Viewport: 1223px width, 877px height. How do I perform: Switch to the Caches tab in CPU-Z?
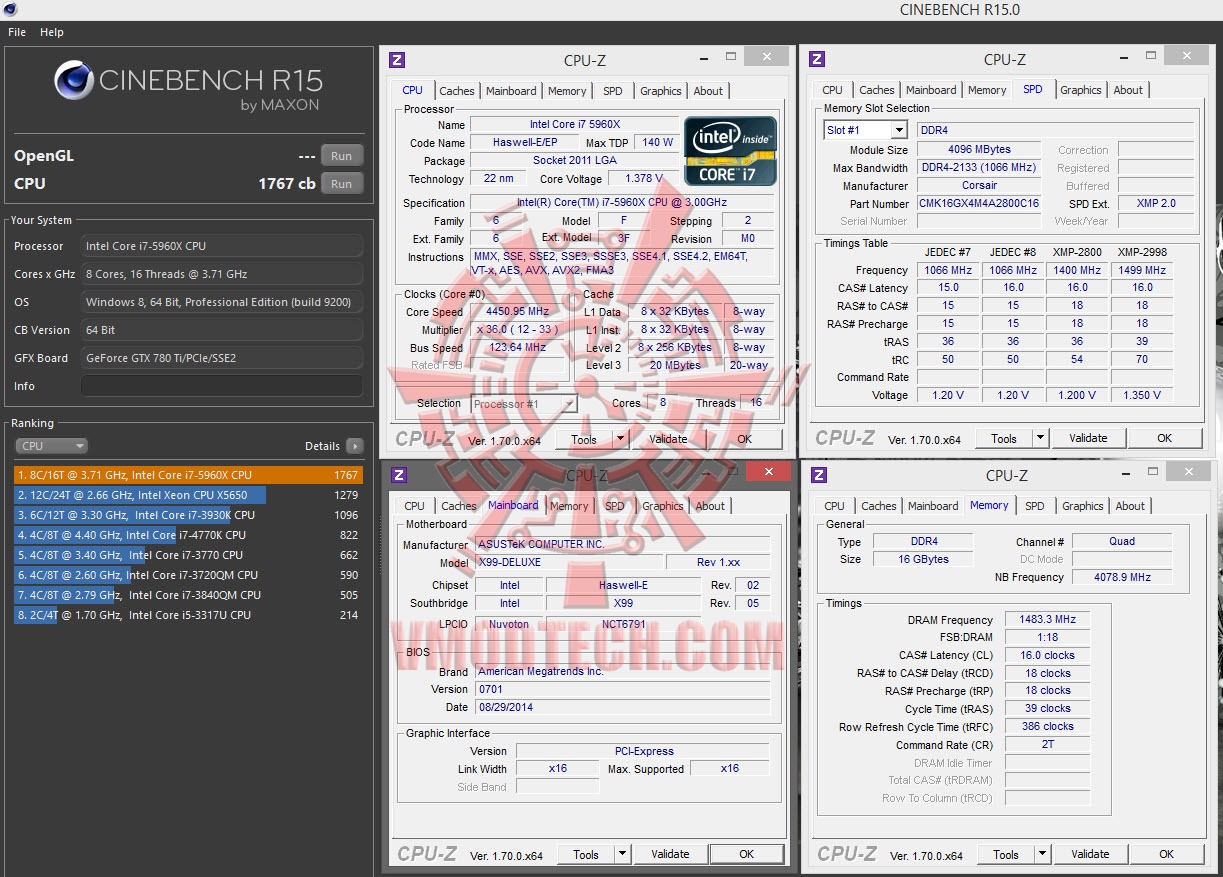click(457, 91)
